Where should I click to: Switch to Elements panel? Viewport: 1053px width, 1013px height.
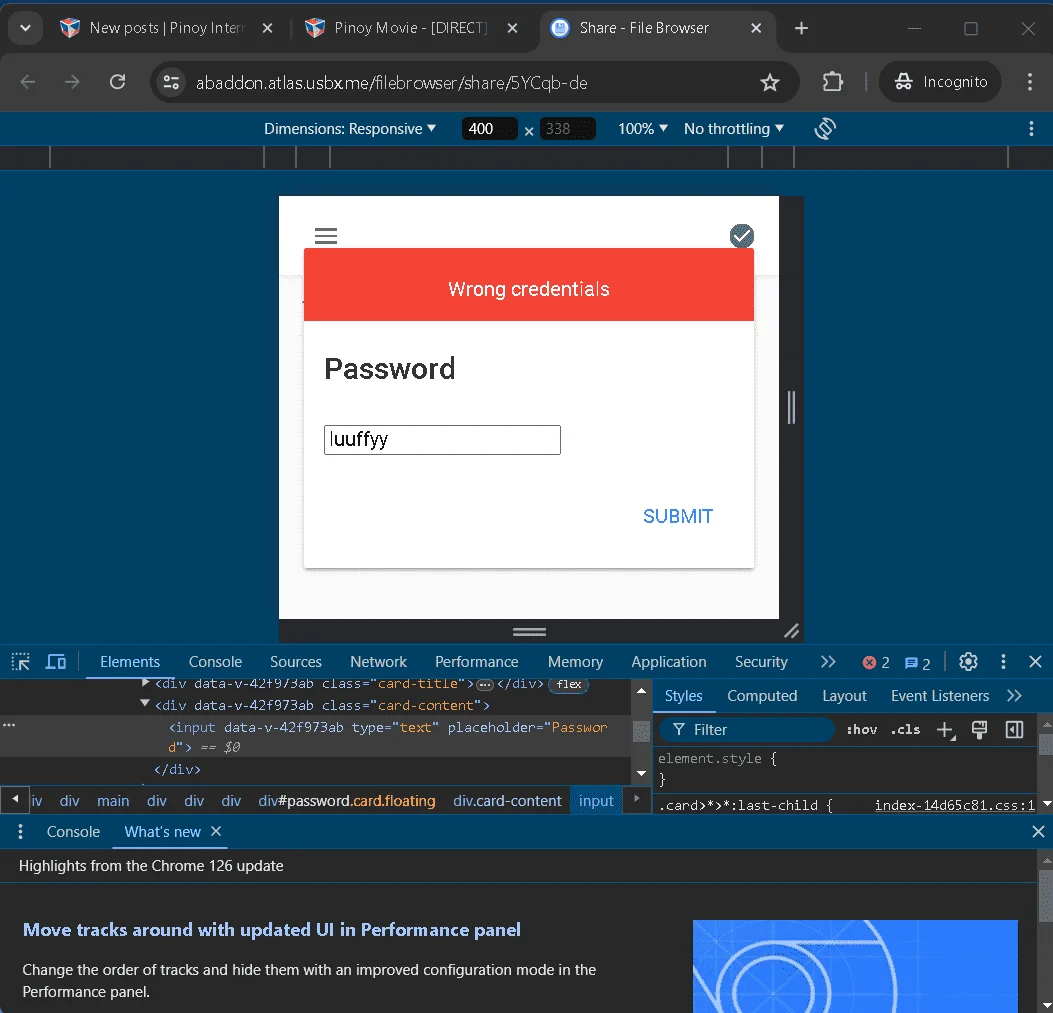point(130,662)
